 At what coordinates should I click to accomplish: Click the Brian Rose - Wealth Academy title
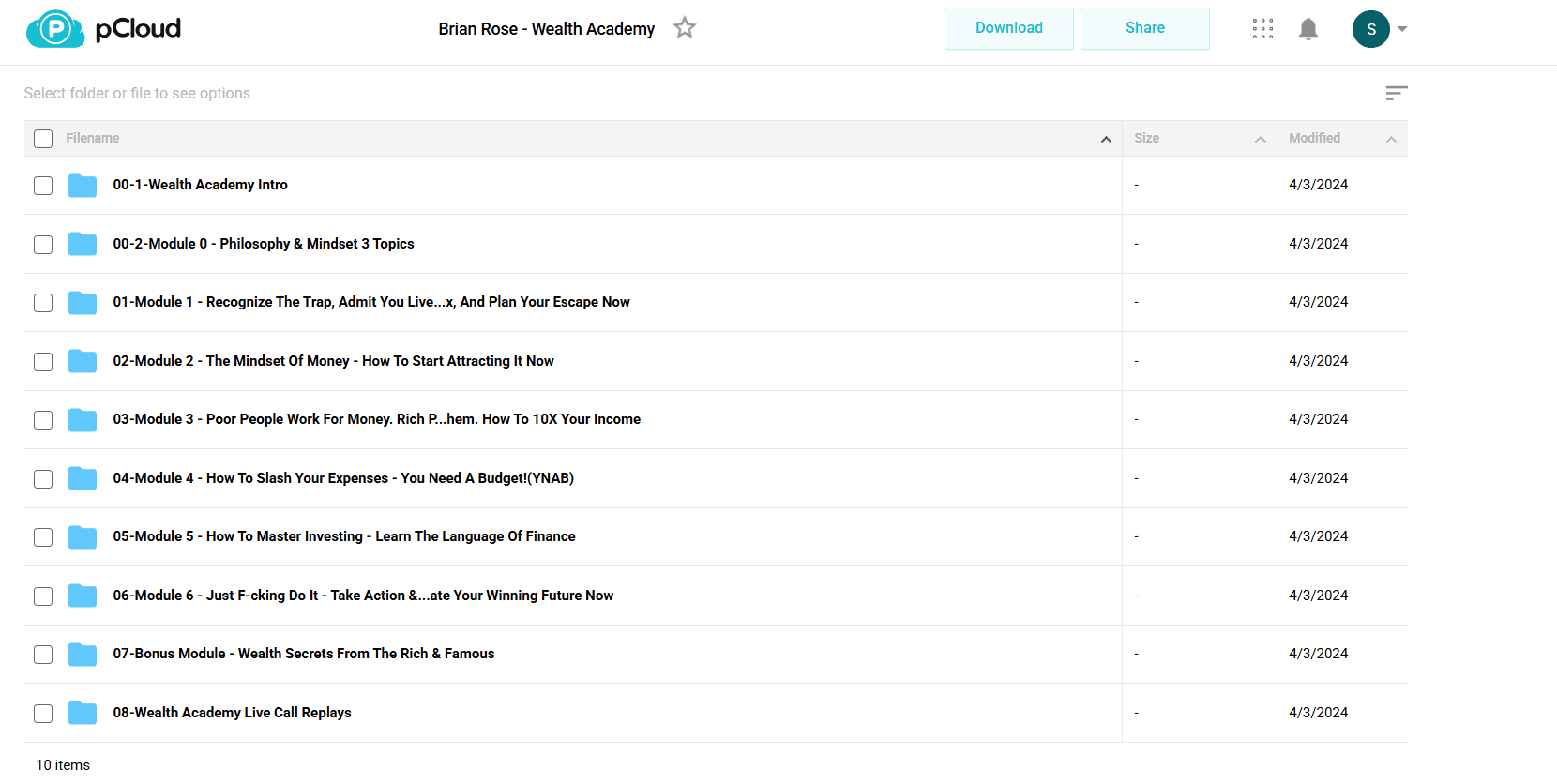click(547, 29)
